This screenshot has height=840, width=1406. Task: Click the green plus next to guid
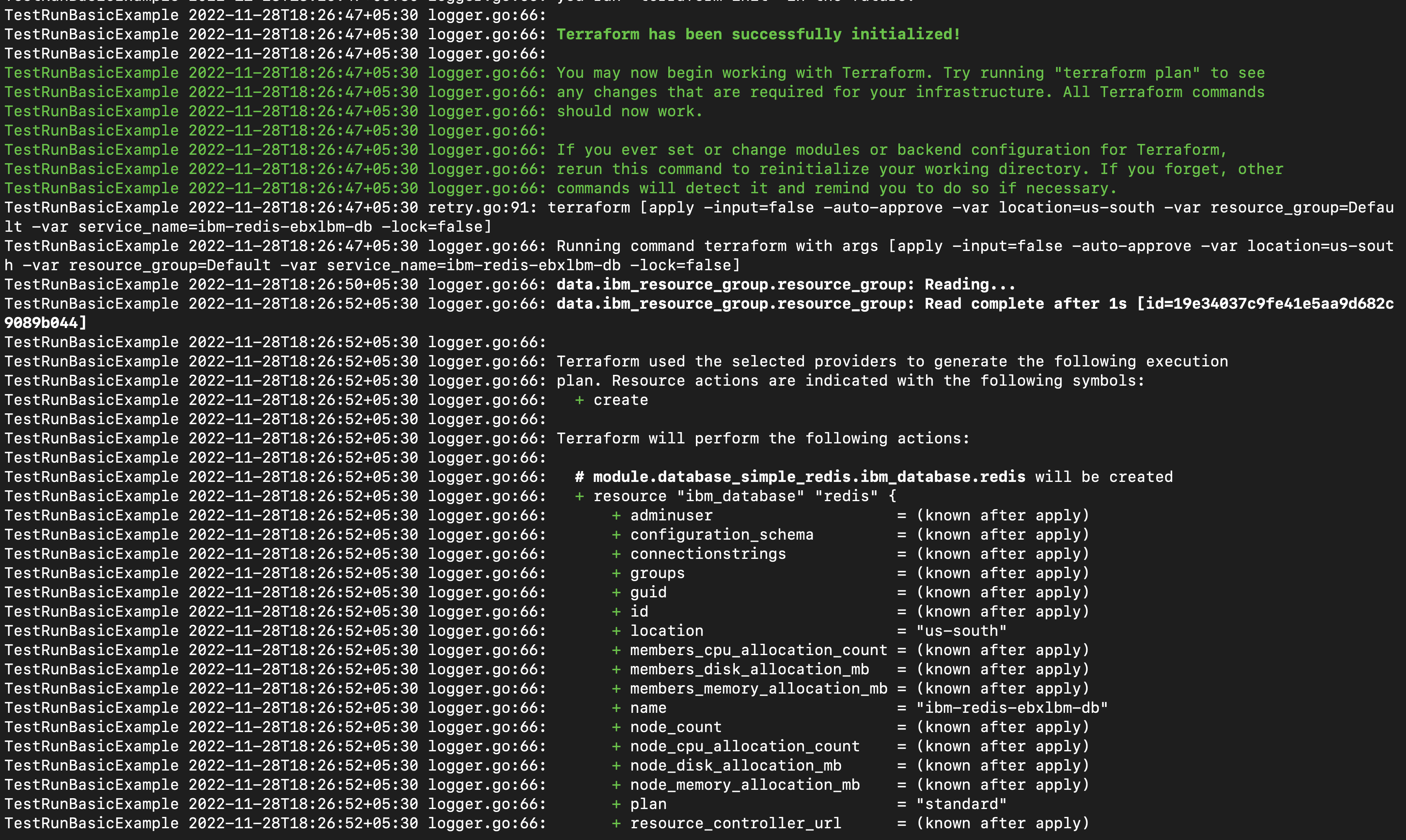616,593
